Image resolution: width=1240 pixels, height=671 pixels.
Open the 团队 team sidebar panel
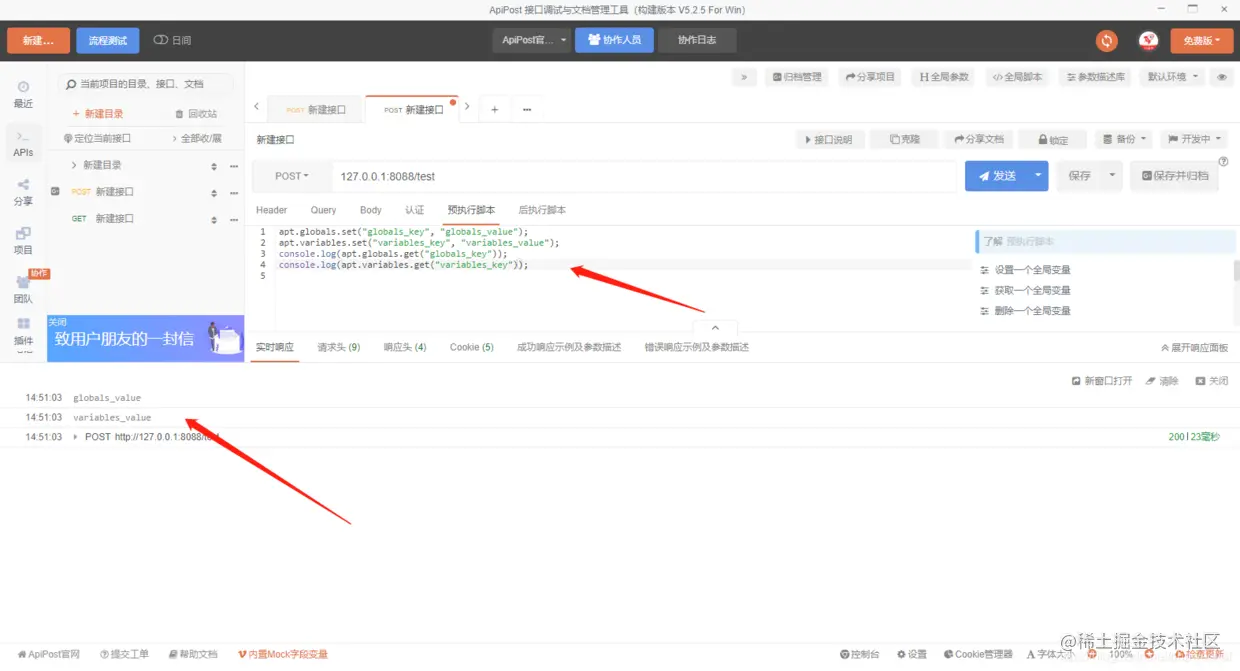click(23, 290)
